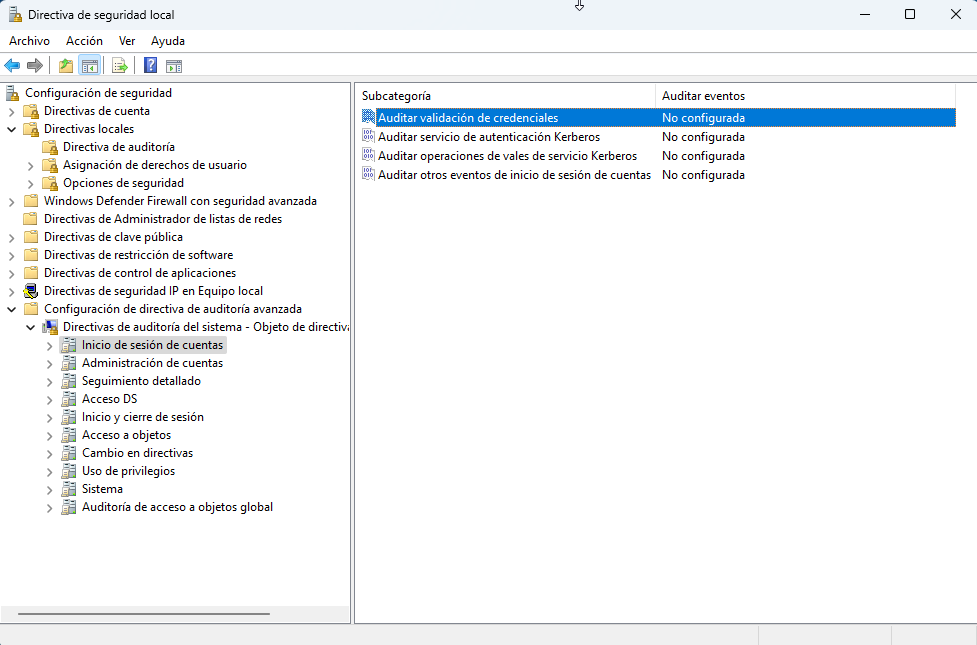Click the icon beside Auditar validación de credenciales
This screenshot has height=645, width=977.
click(x=369, y=117)
